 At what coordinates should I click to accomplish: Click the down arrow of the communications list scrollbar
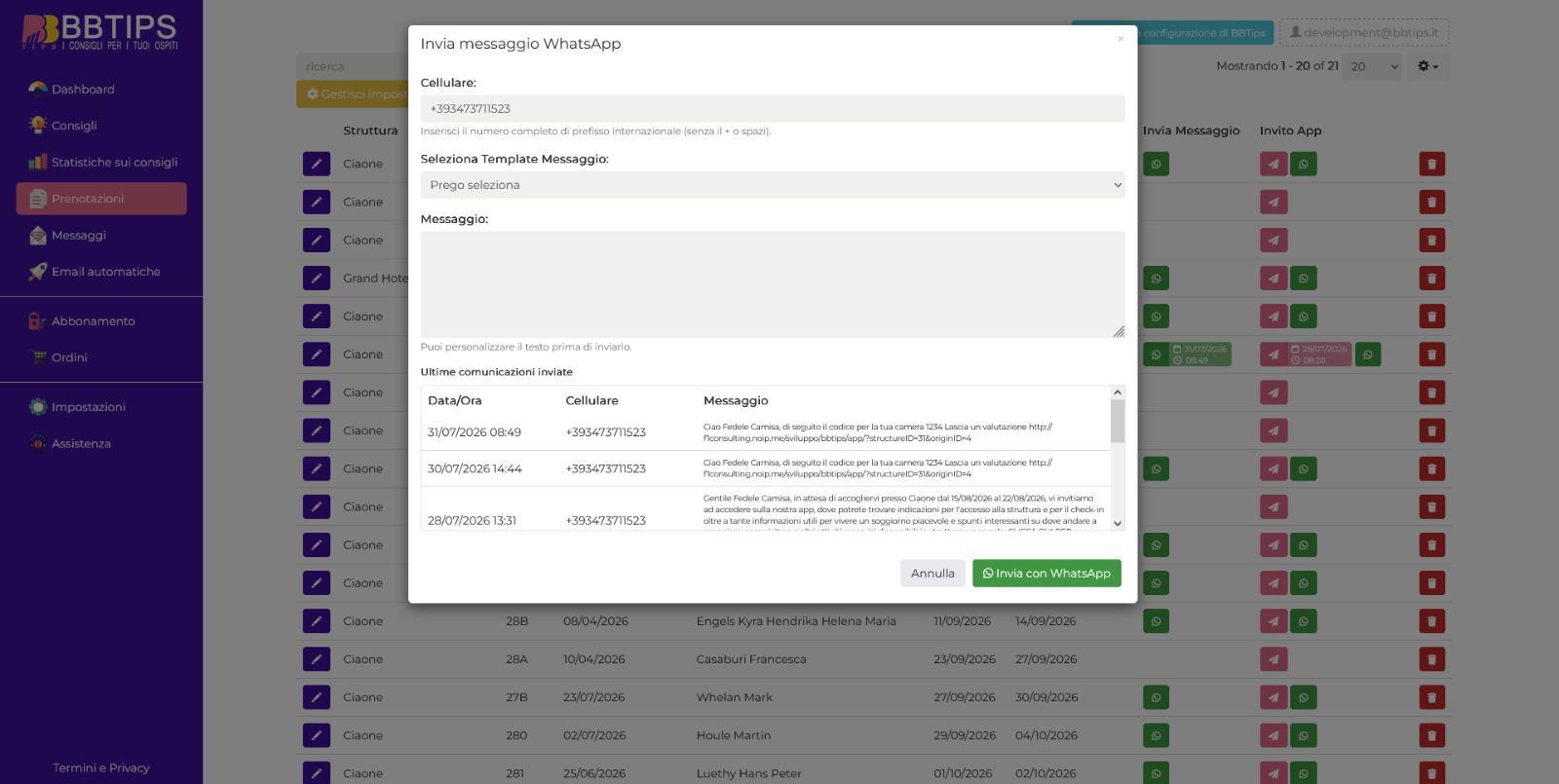[x=1118, y=523]
